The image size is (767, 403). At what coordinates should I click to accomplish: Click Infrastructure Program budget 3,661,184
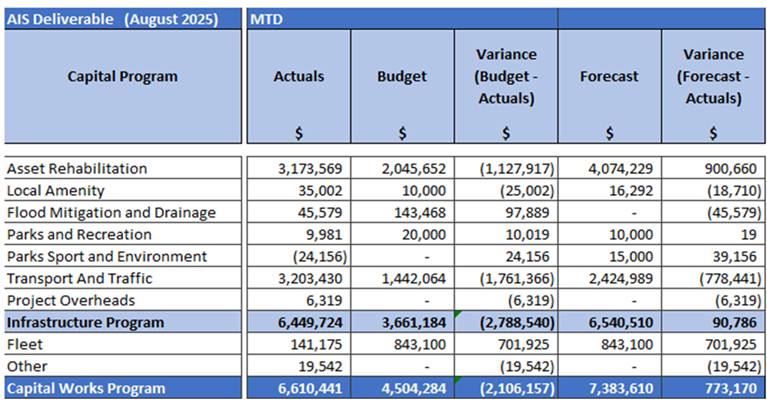coord(402,322)
